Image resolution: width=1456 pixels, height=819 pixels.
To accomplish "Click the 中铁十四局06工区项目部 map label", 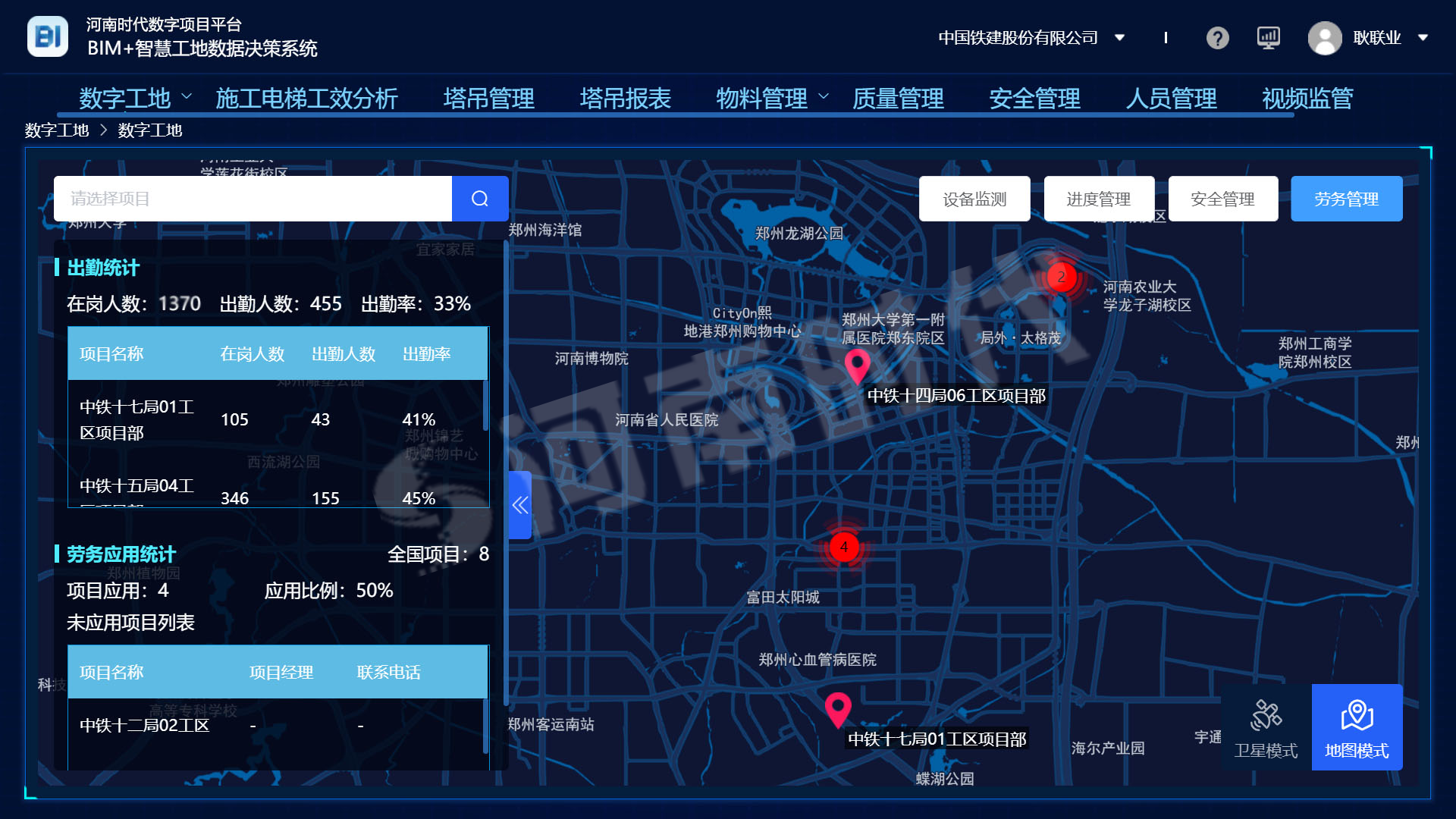I will tap(956, 396).
